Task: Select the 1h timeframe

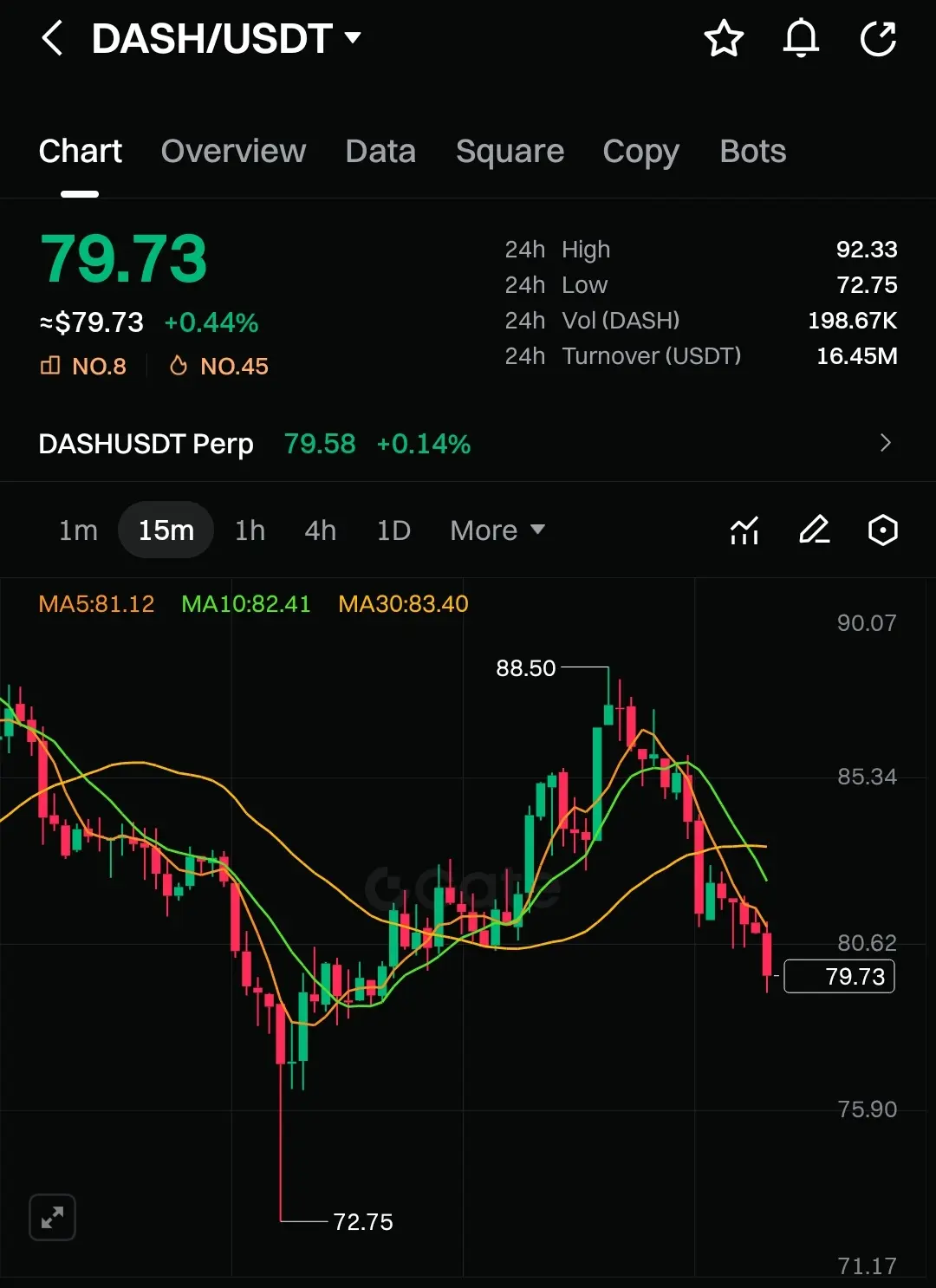Action: point(250,530)
